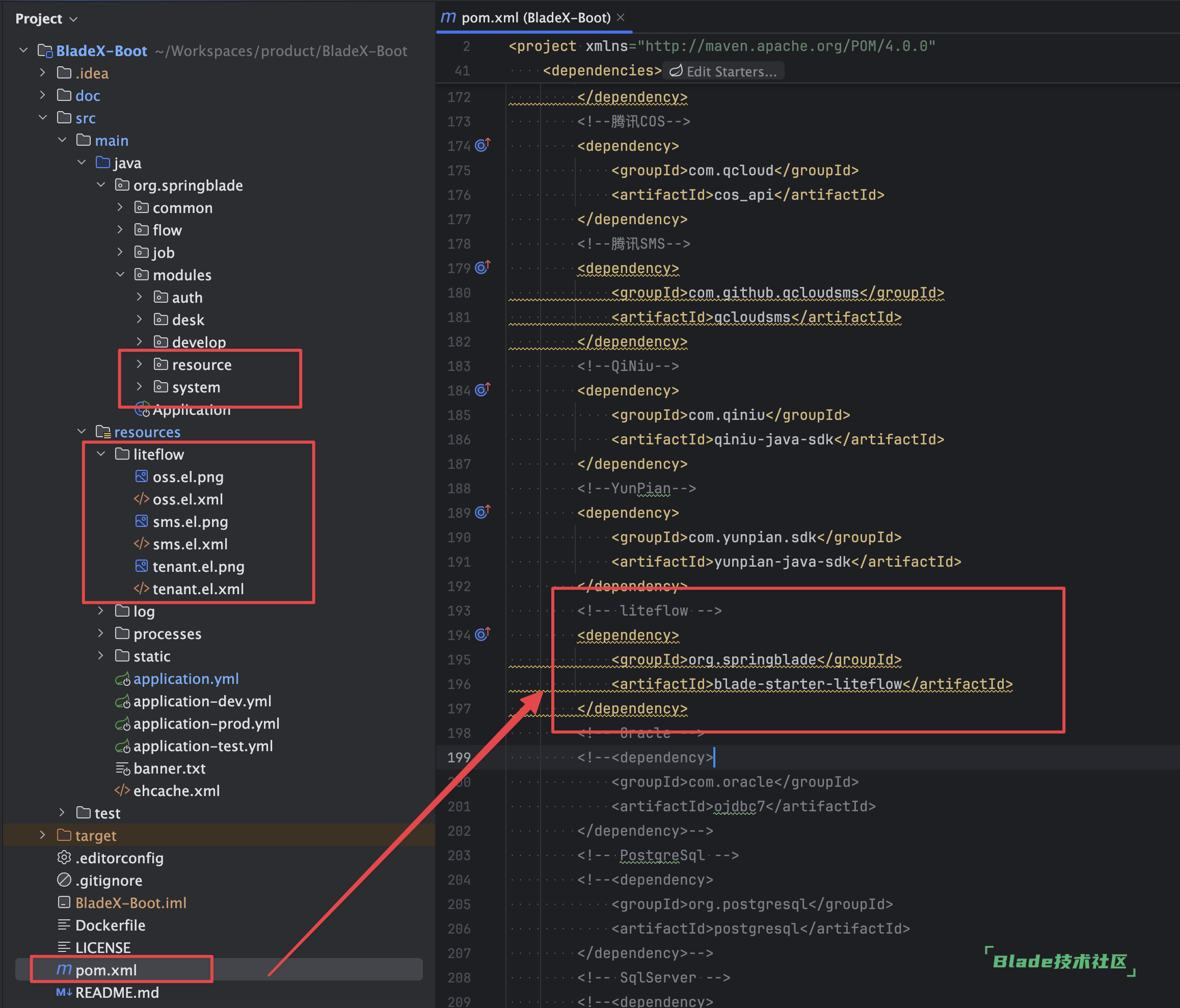
Task: Click the ojdbc7 artifactId text
Action: point(739,806)
